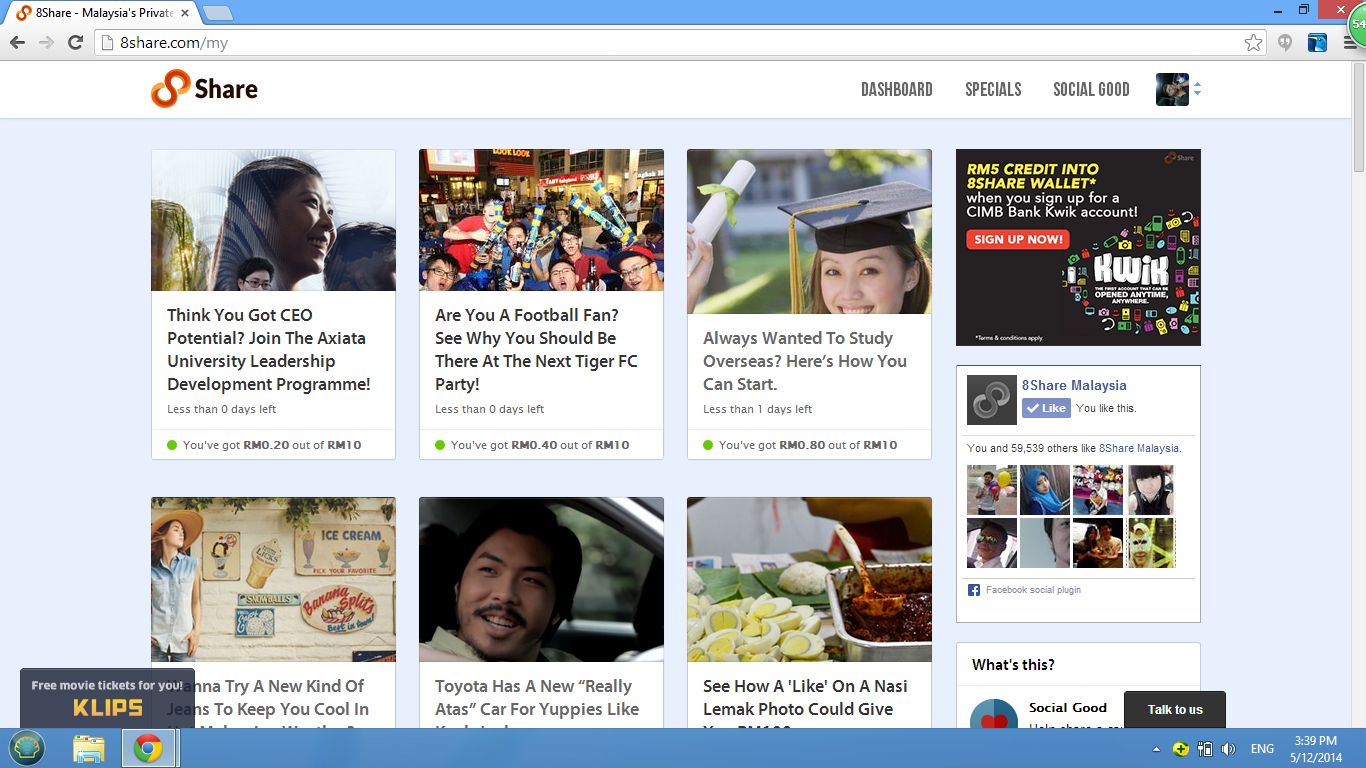The width and height of the screenshot is (1366, 768).
Task: Open the volume control in system tray
Action: tap(1228, 749)
